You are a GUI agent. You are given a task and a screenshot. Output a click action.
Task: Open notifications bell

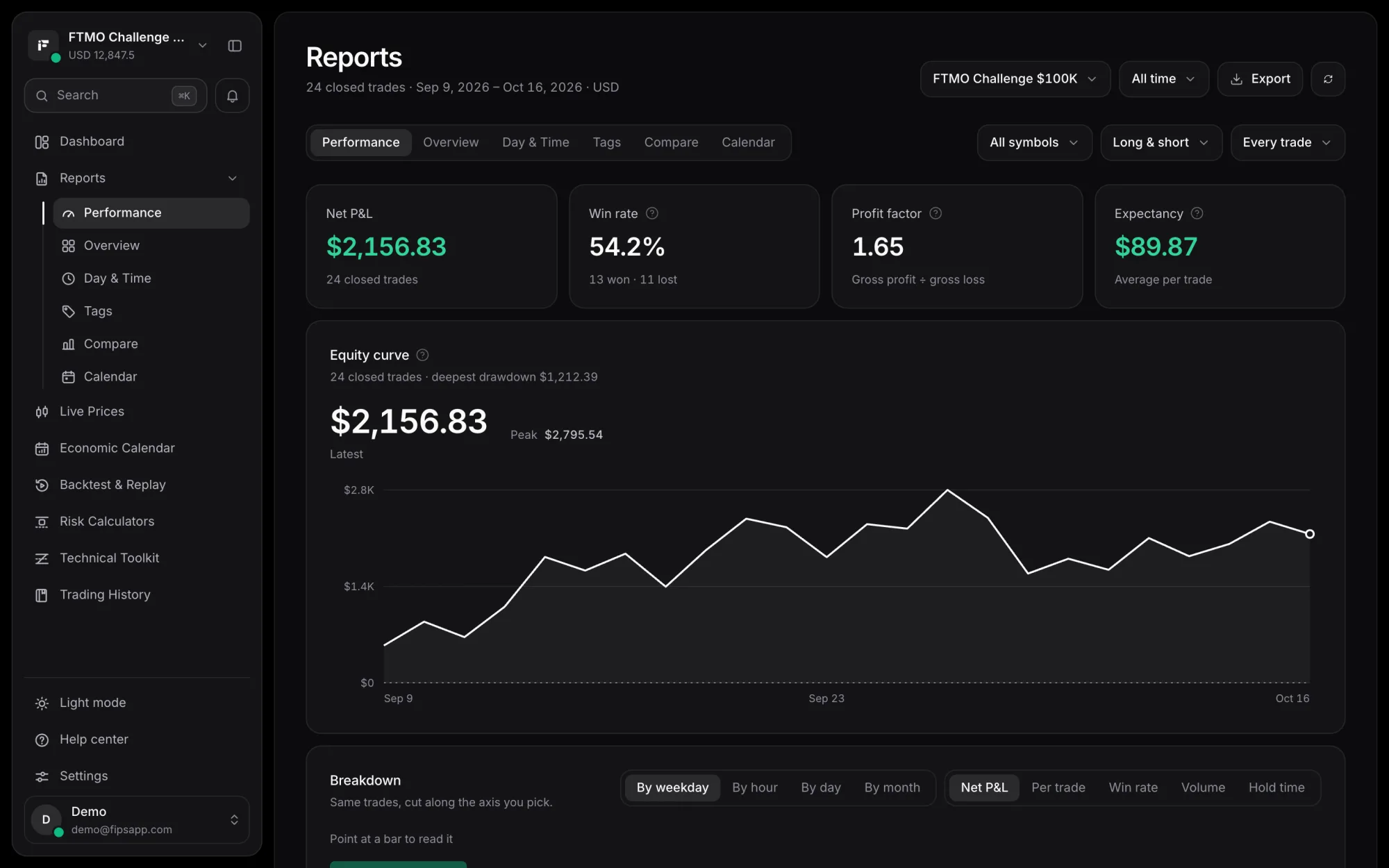(x=232, y=96)
